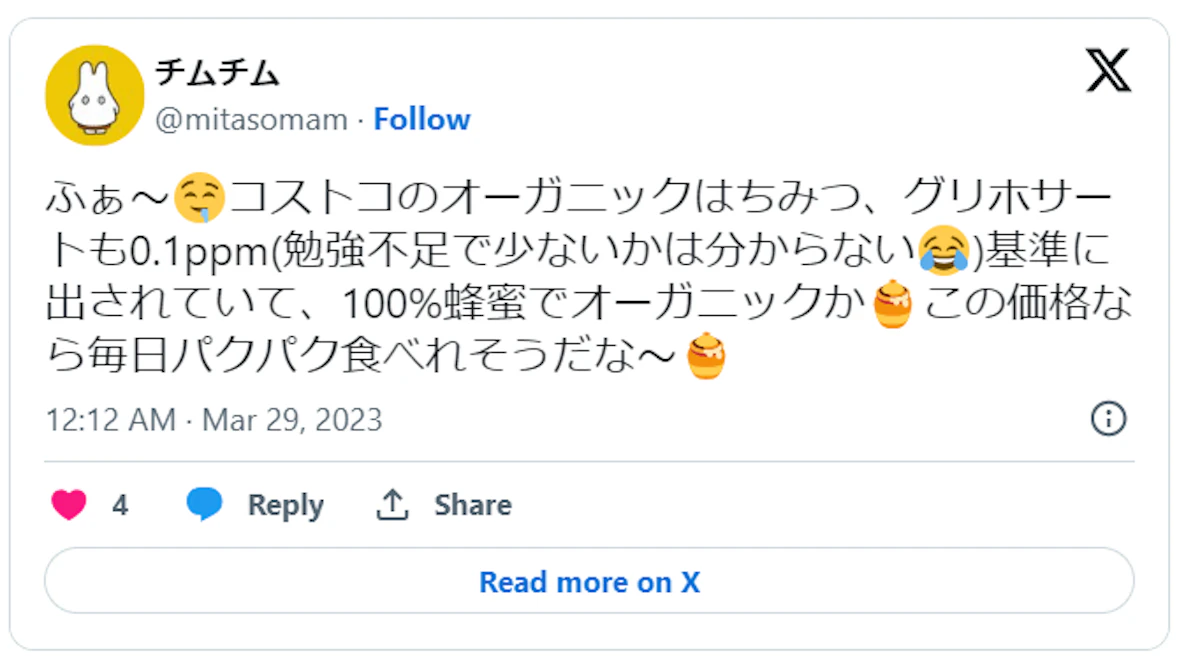Click the honey pot emoji after オーガニックか
The width and height of the screenshot is (1200, 663).
[893, 304]
